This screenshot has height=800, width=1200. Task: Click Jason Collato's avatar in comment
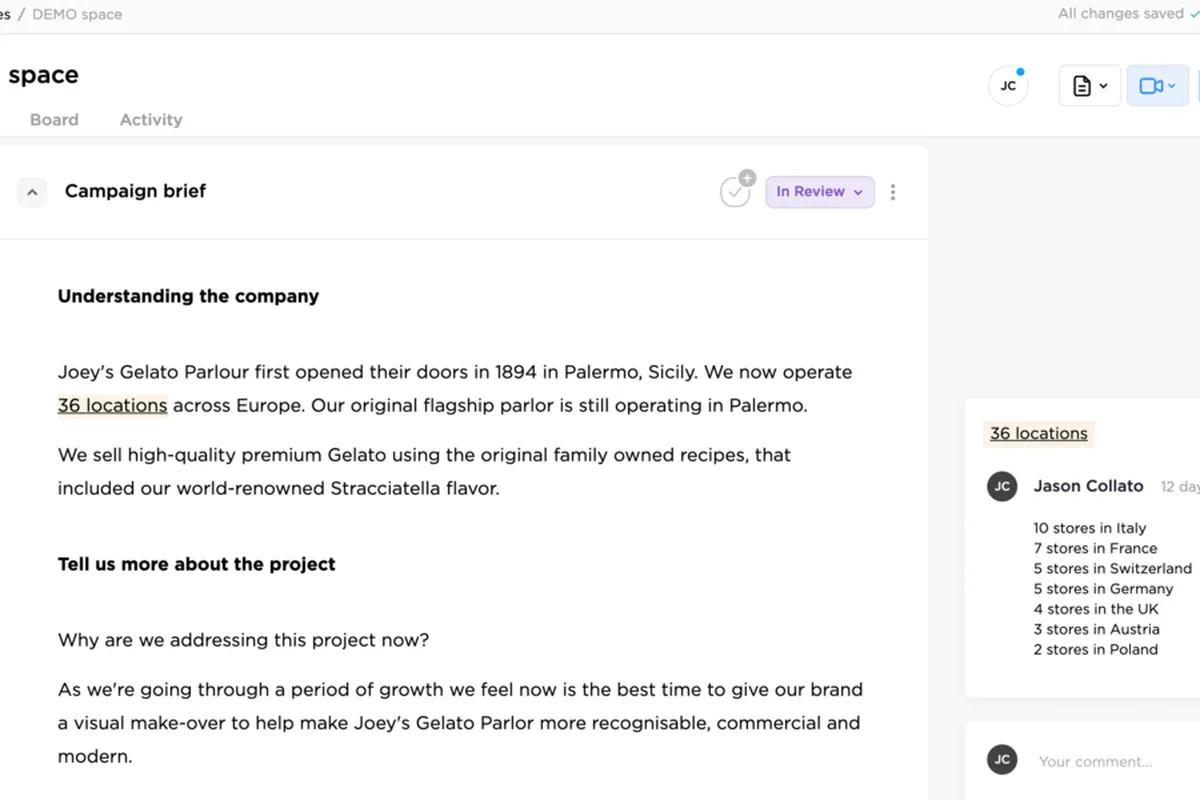[x=1002, y=487]
